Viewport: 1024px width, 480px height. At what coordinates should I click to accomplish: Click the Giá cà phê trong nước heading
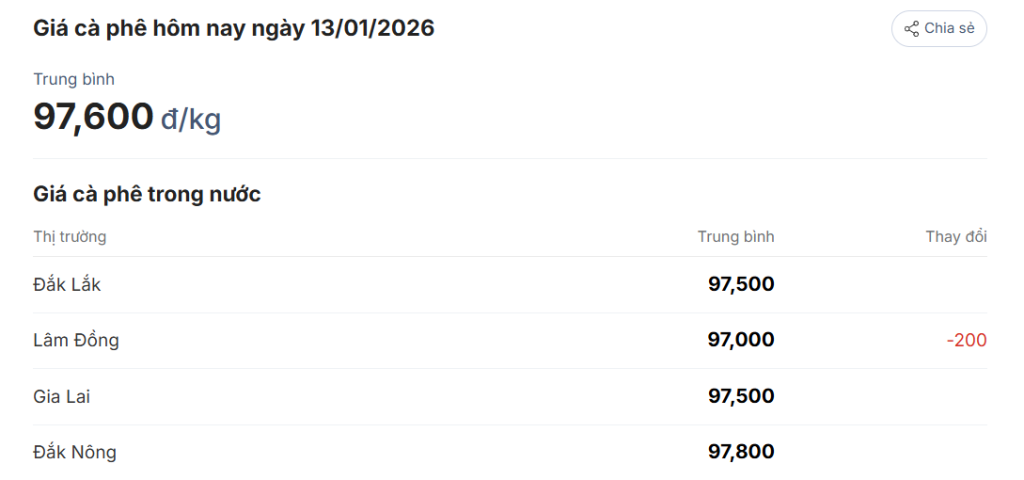tap(147, 194)
